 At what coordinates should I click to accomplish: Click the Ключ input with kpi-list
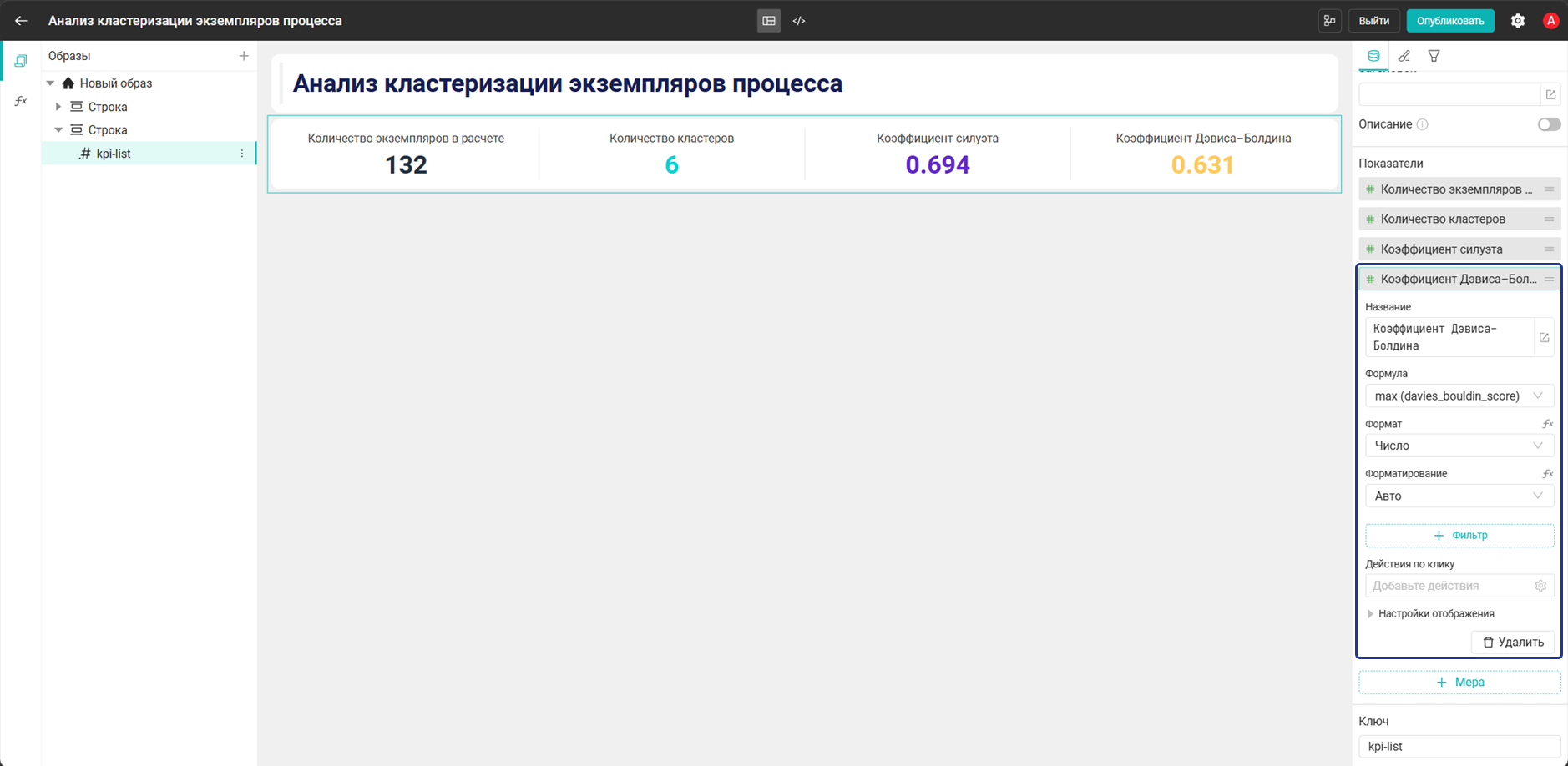pyautogui.click(x=1459, y=747)
